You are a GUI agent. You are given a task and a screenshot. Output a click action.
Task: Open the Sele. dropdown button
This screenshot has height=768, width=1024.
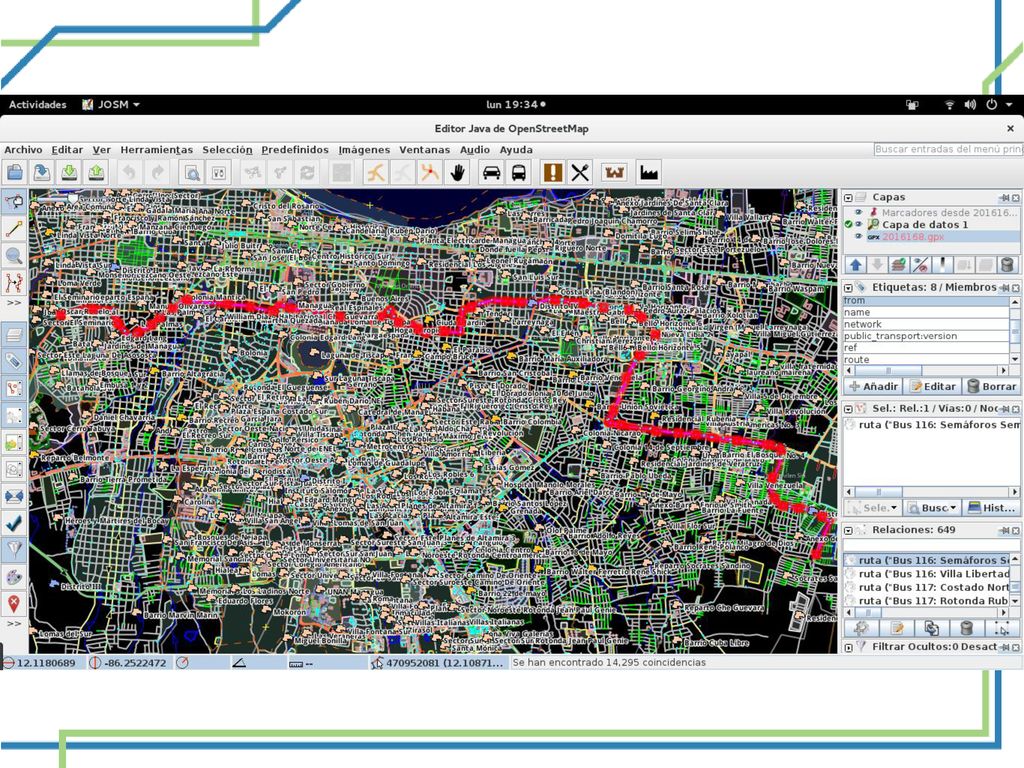872,507
